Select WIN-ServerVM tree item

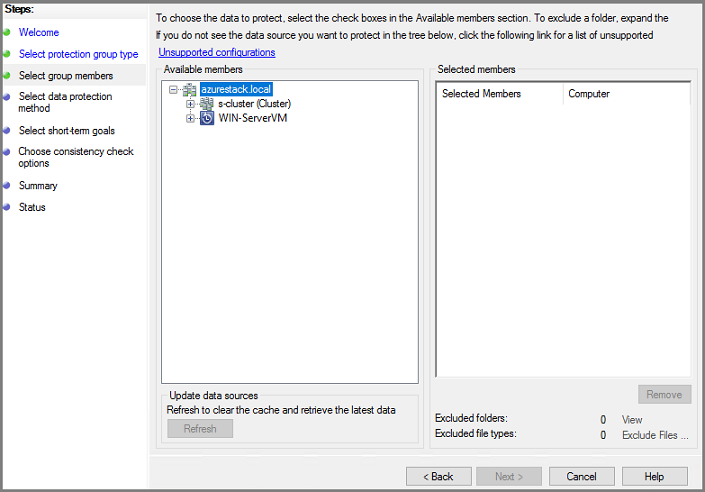253,118
